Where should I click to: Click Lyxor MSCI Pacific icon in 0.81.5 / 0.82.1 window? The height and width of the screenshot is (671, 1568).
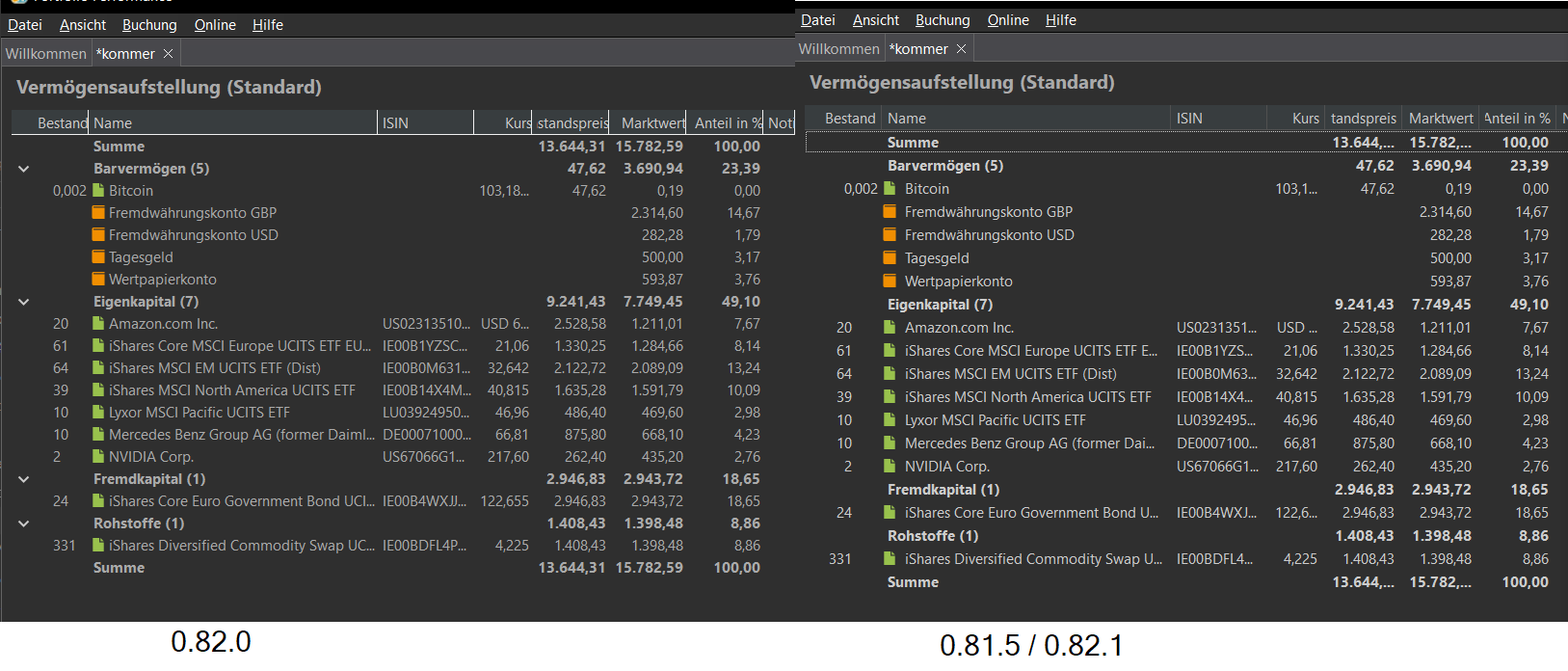(890, 420)
